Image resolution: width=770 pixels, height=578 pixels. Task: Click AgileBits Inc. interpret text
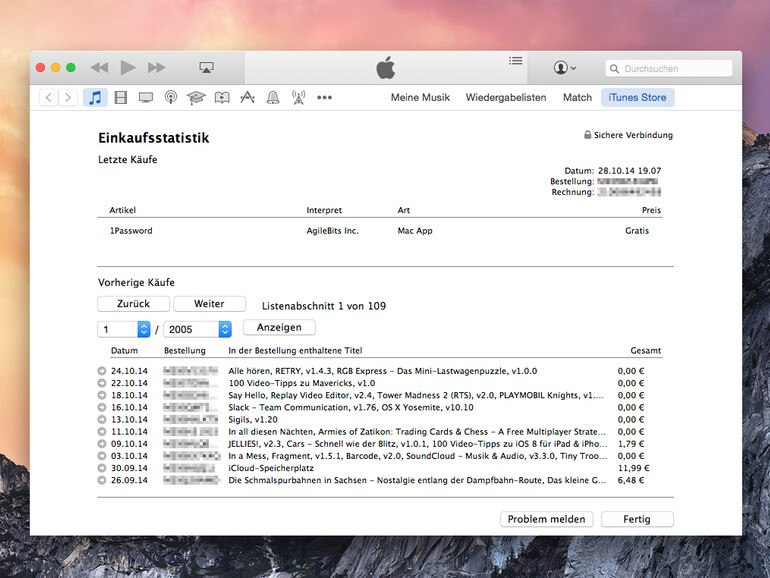click(x=332, y=231)
